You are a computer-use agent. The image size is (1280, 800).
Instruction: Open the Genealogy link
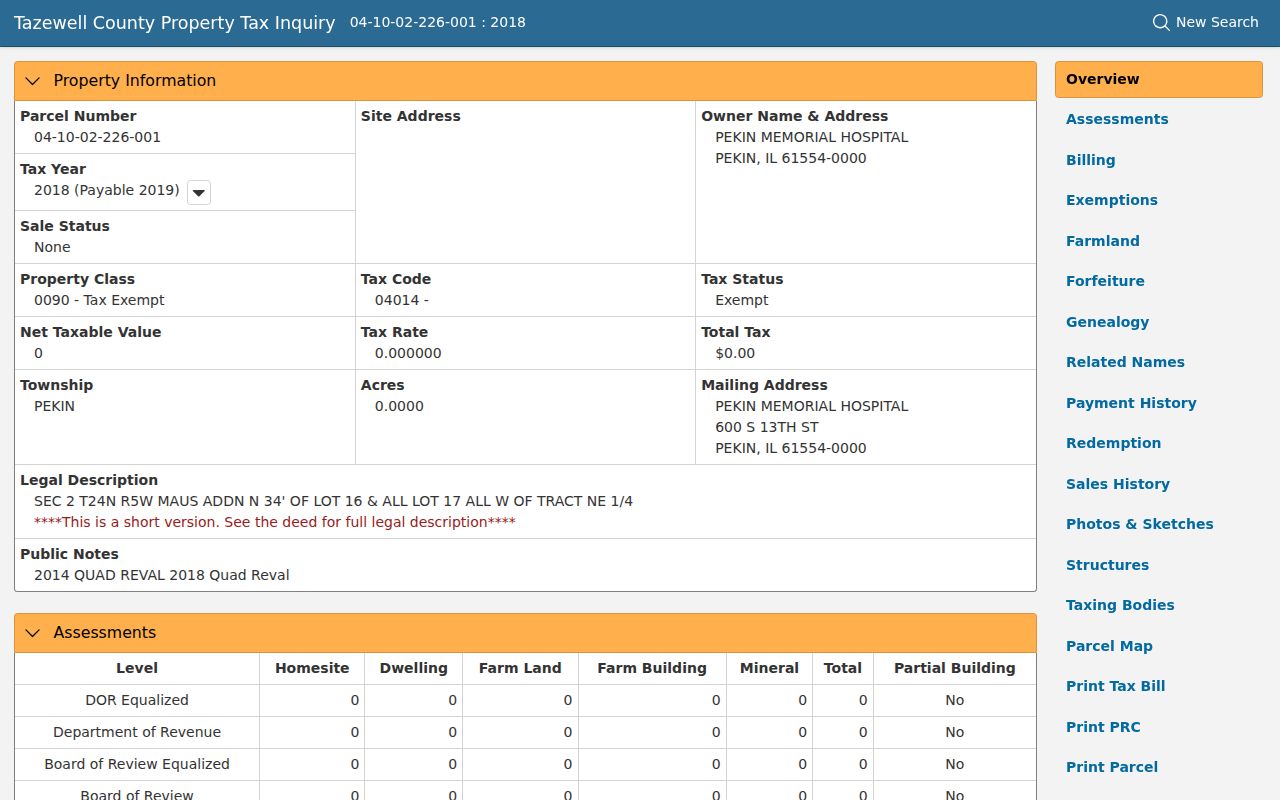tap(1107, 322)
